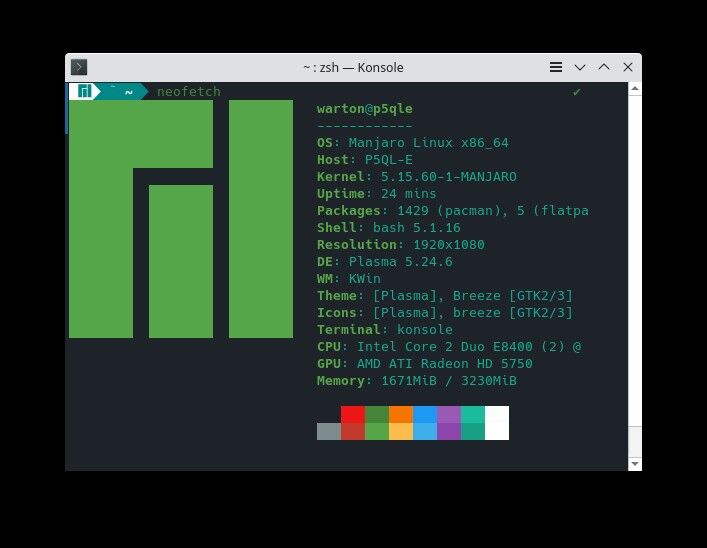Click the Resolution: 1920x1080 line
This screenshot has height=548, width=707.
tap(400, 245)
